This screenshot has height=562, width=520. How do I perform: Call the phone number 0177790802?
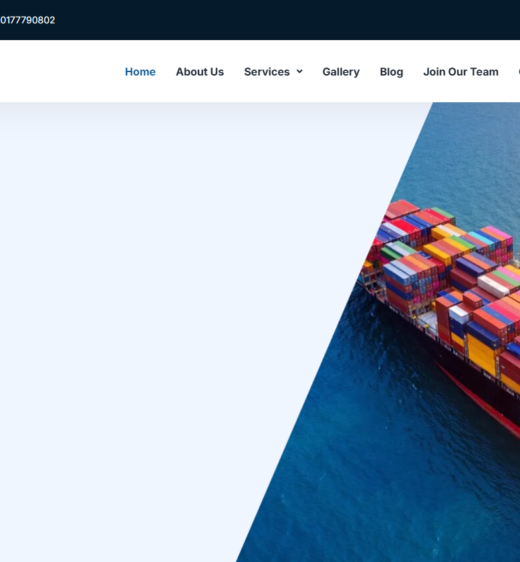[27, 20]
